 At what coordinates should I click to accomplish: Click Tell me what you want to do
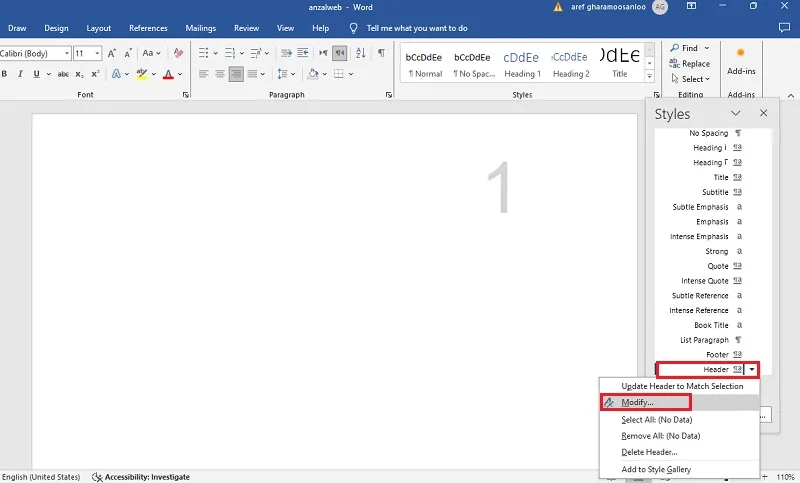[x=417, y=28]
